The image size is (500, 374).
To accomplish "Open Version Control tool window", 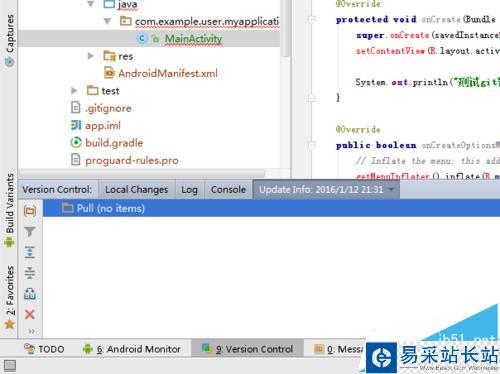I will pos(247,349).
